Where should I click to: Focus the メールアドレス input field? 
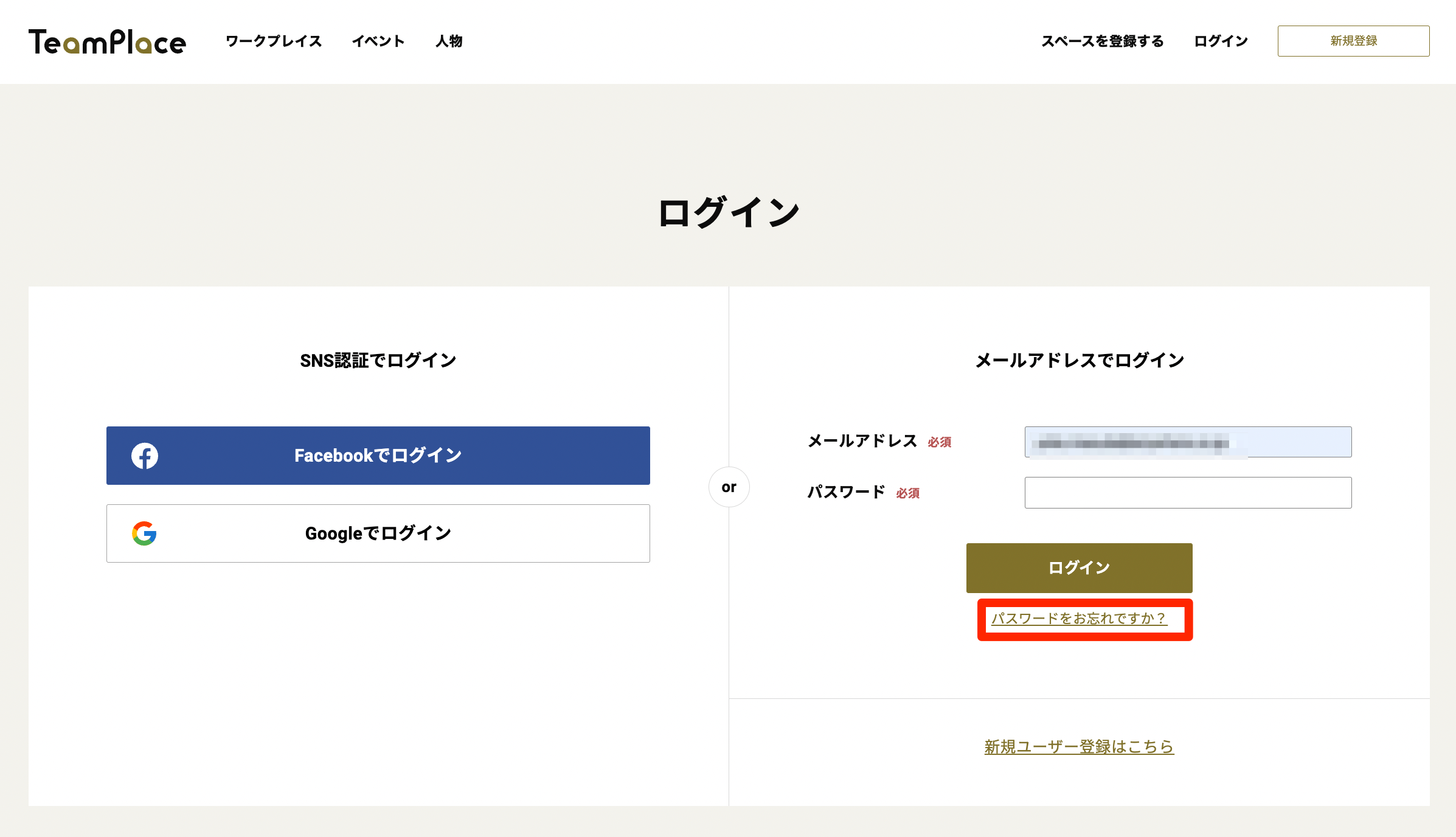click(x=1188, y=442)
